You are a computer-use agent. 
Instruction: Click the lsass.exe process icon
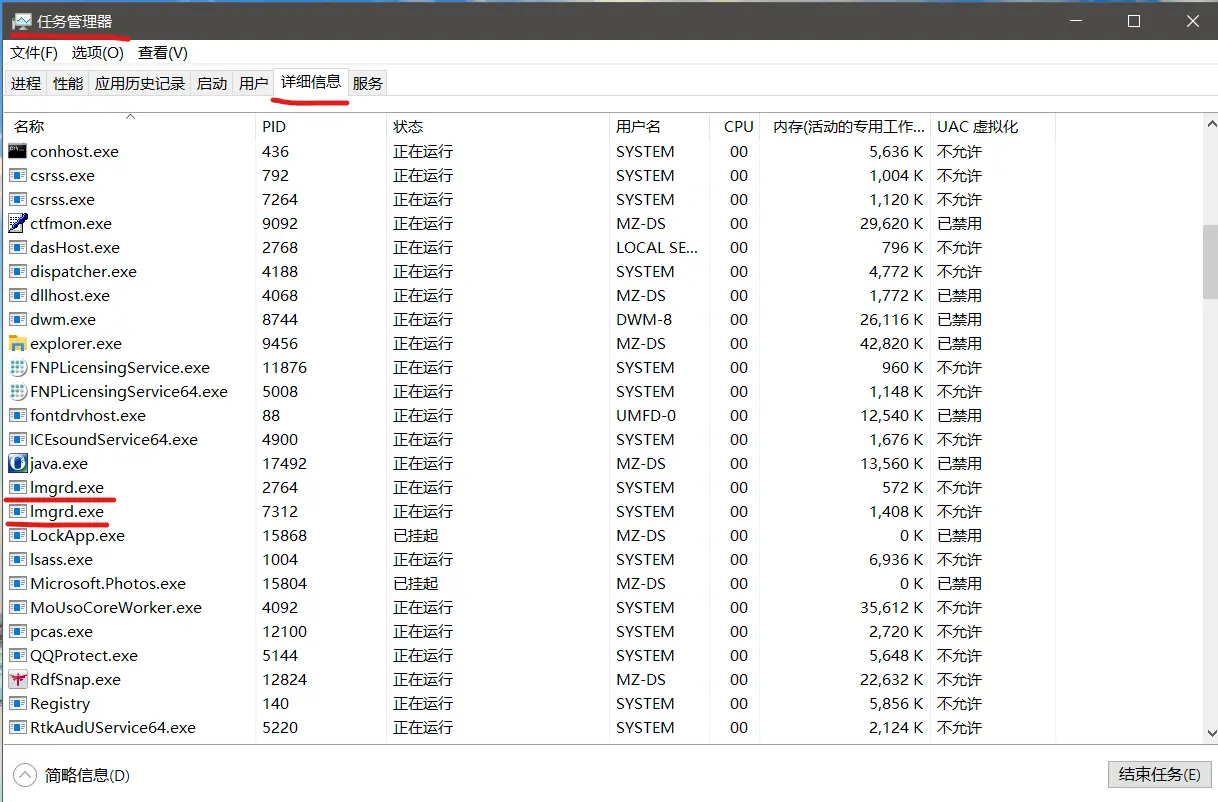[x=17, y=559]
